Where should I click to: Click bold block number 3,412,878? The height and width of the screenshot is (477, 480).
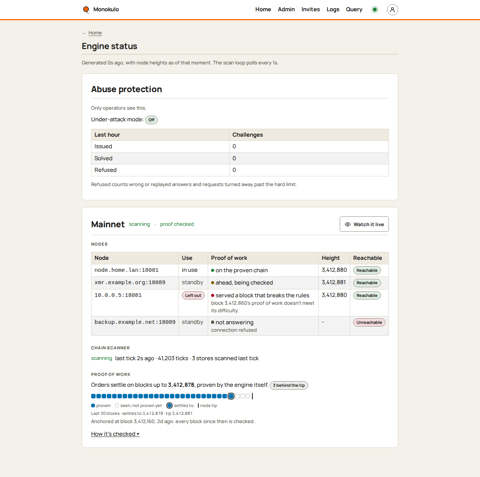point(181,385)
